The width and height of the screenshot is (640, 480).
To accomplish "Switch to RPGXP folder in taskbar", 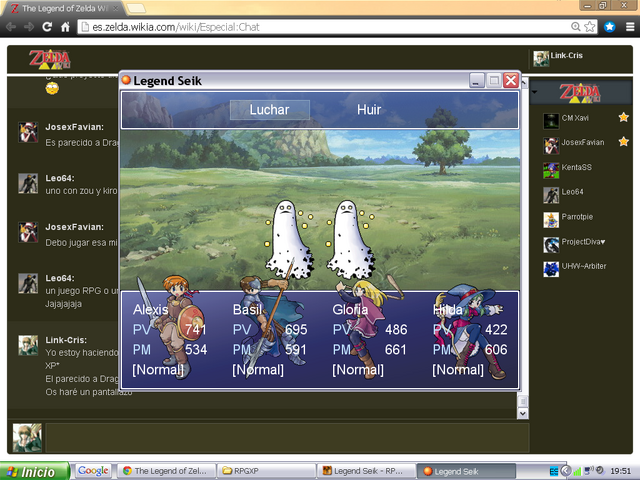I will point(266,471).
